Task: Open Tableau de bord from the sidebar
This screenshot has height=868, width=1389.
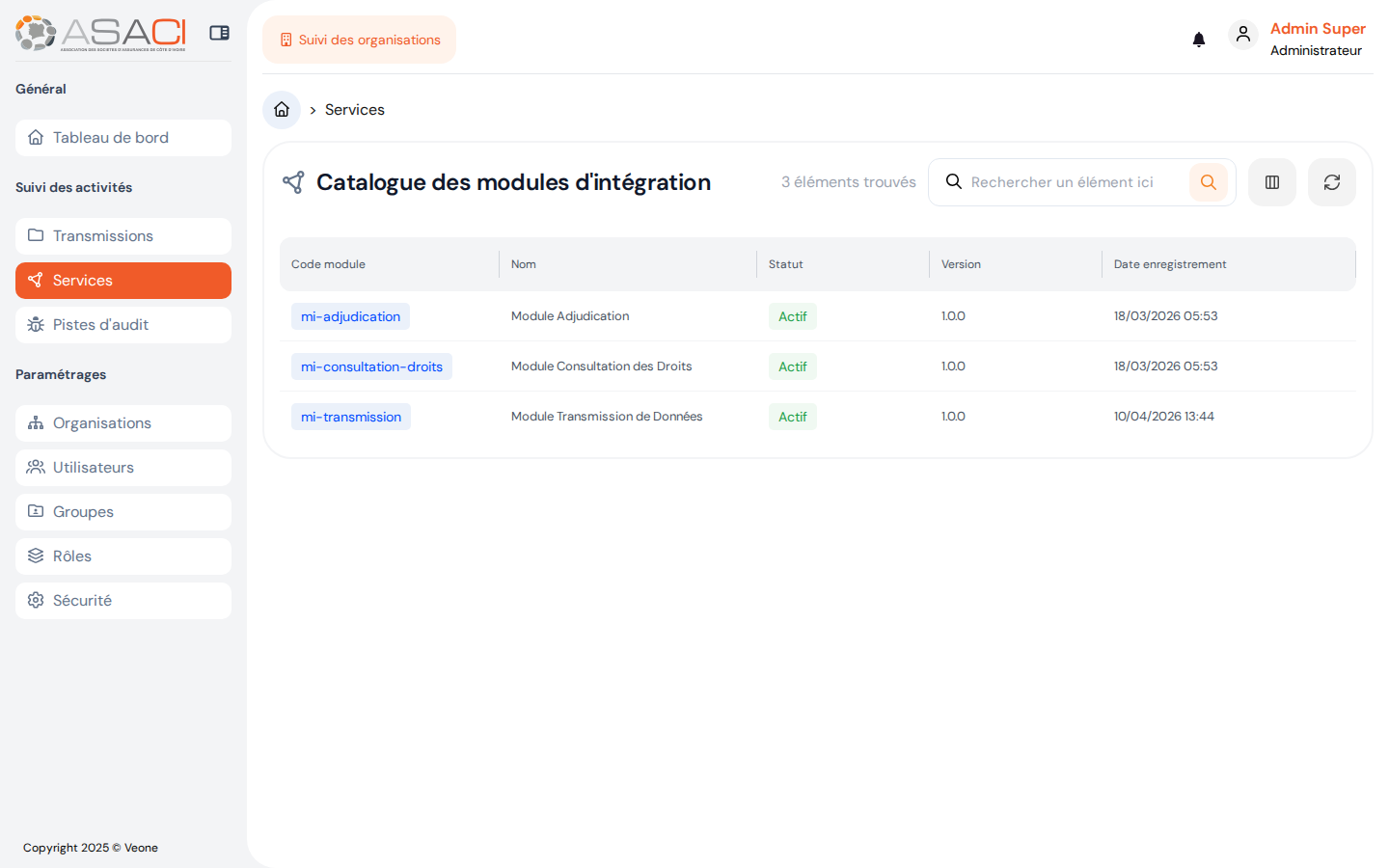Action: pos(123,137)
